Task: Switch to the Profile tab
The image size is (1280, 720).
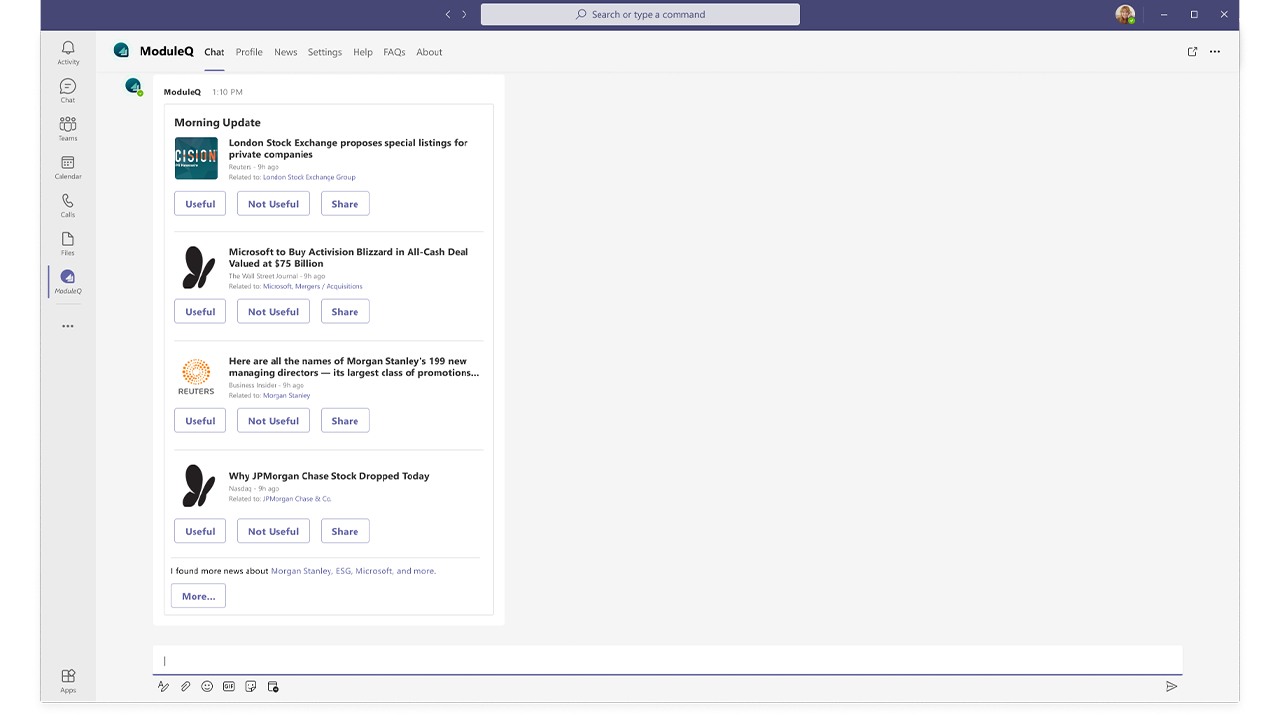Action: [x=249, y=52]
